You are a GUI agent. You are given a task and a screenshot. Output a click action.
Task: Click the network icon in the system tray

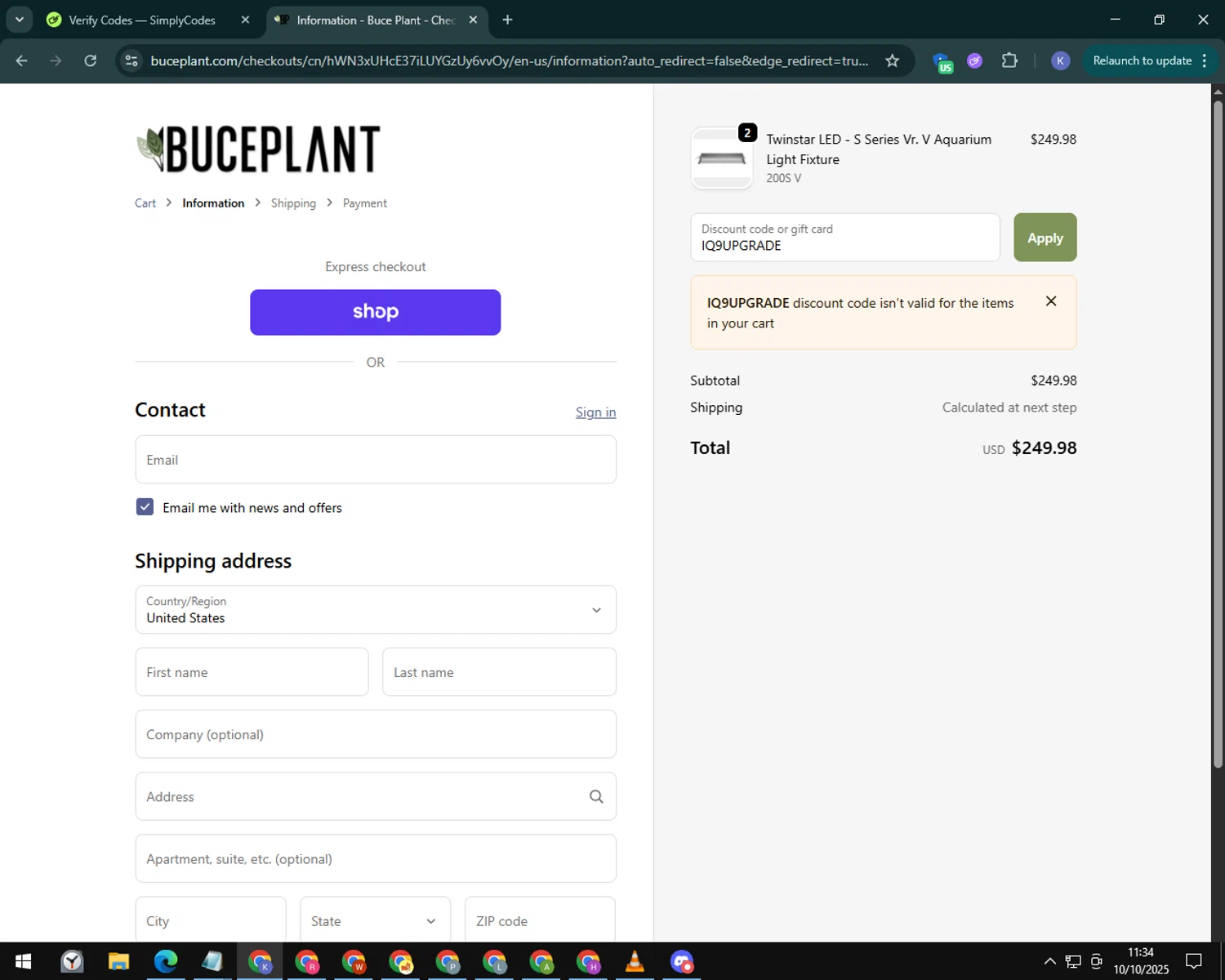(1073, 961)
